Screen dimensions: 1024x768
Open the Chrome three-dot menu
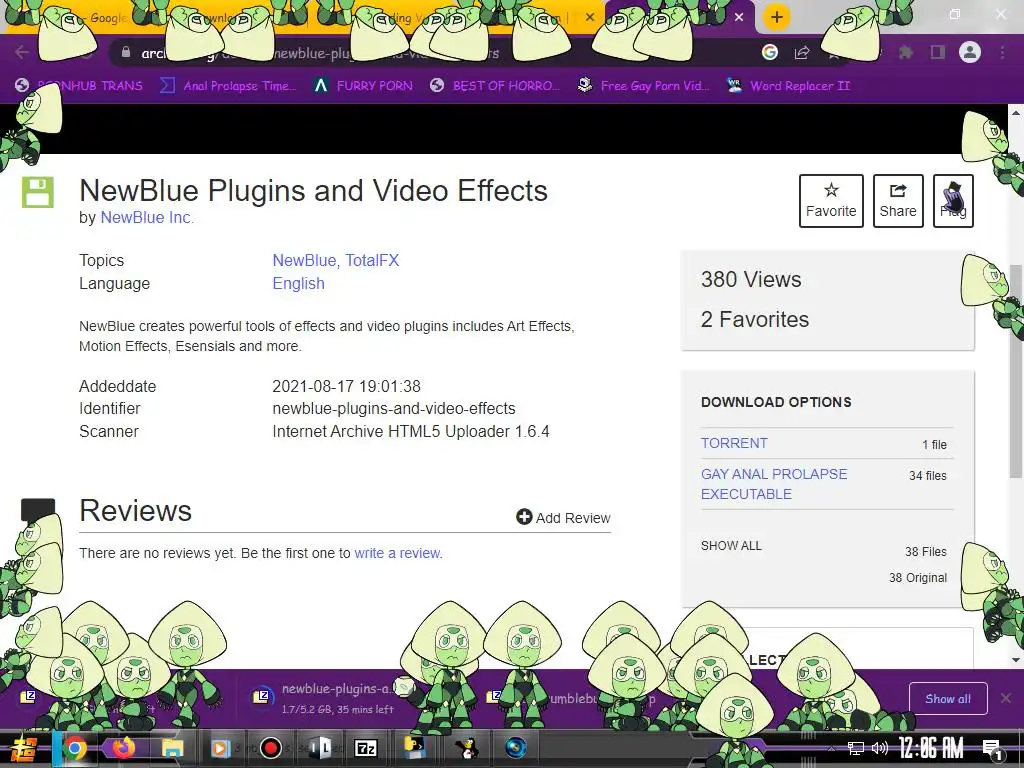click(x=1002, y=52)
